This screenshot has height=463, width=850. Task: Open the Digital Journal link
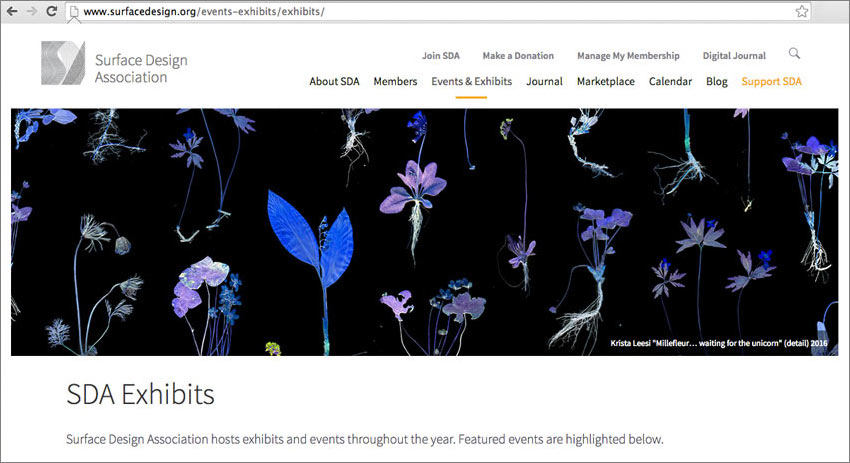(x=734, y=56)
